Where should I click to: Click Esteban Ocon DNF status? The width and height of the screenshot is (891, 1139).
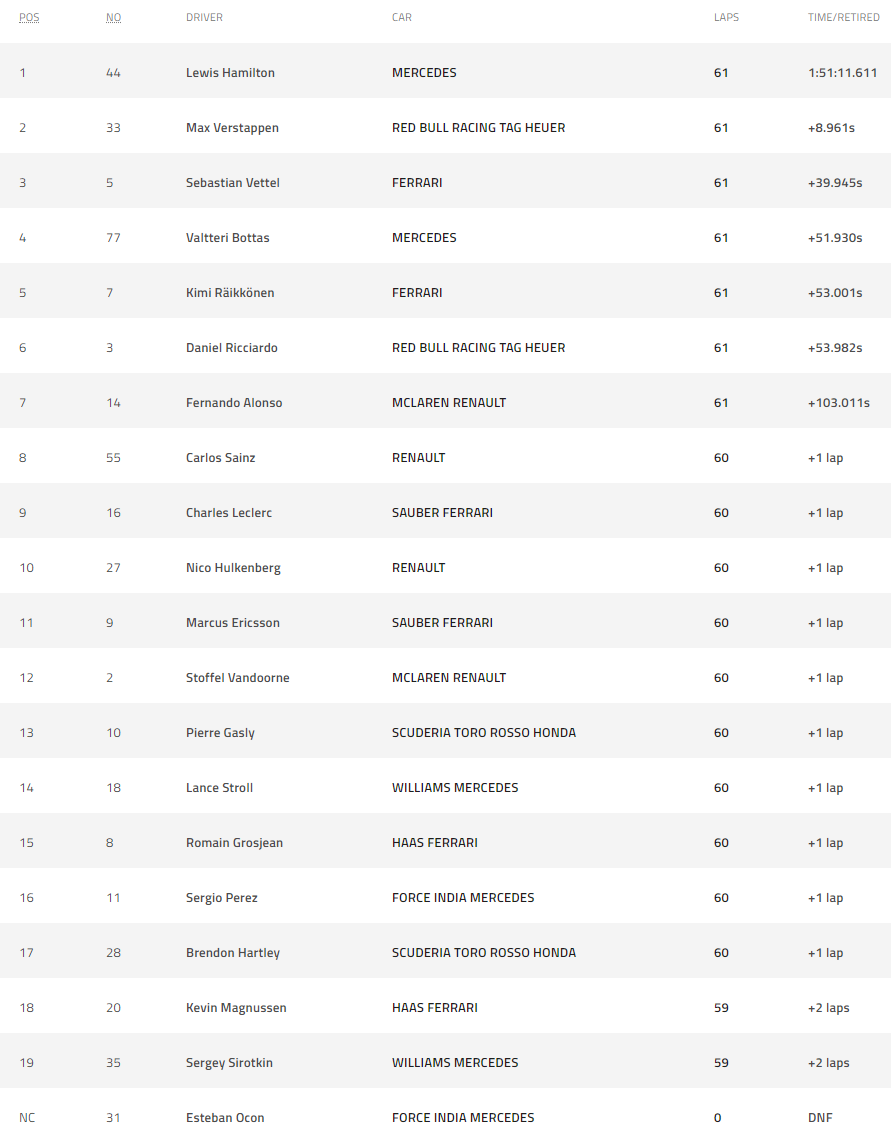819,1118
